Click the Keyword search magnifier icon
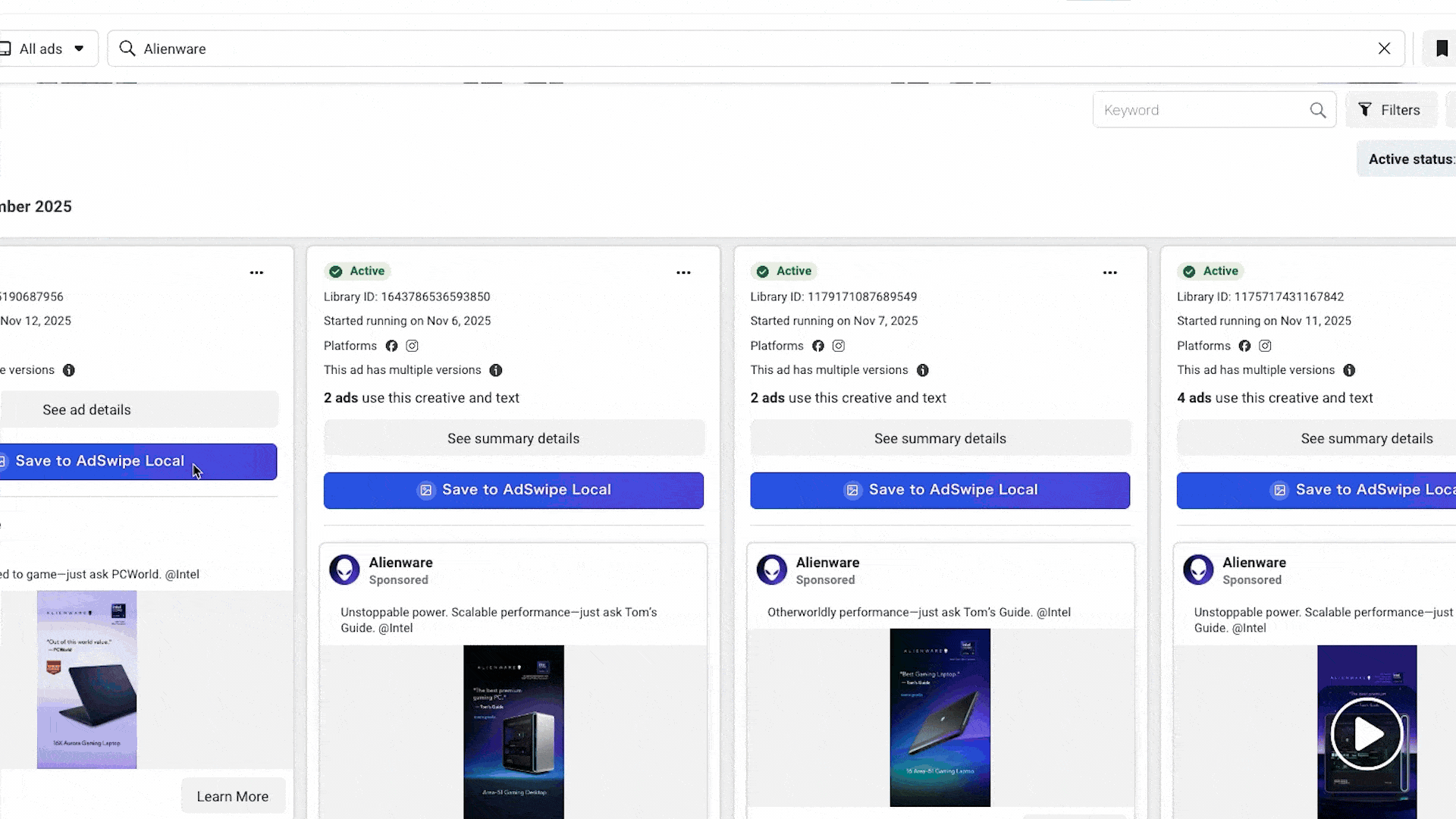 click(x=1318, y=110)
